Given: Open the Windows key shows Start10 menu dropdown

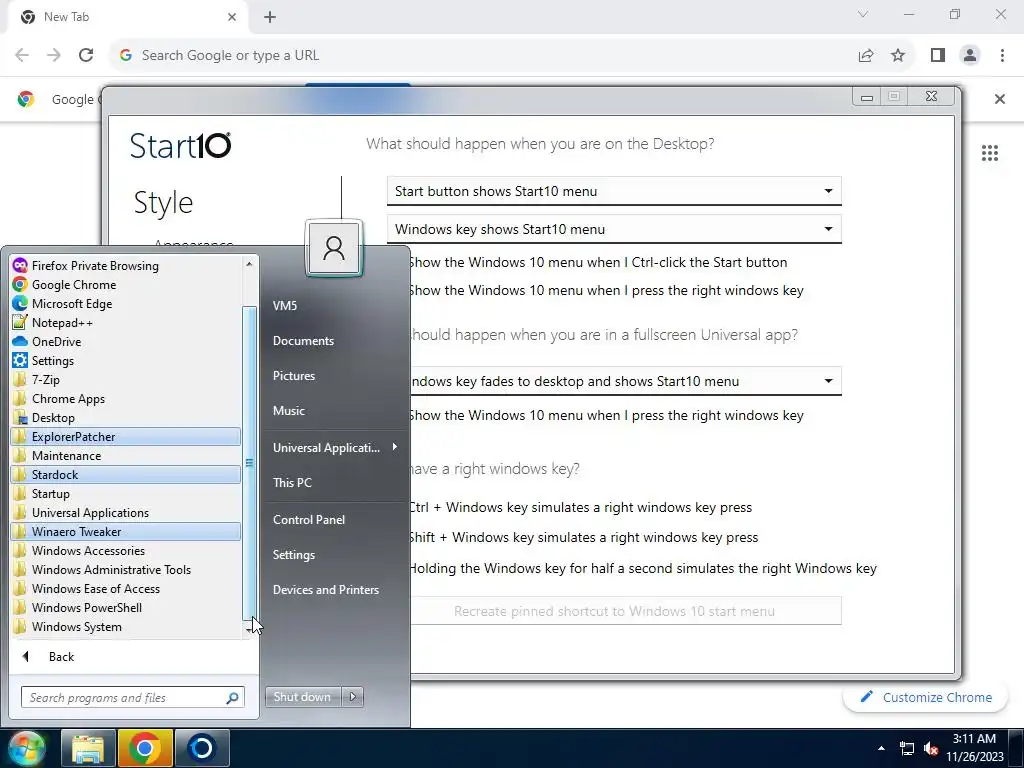Looking at the screenshot, I should pyautogui.click(x=614, y=229).
